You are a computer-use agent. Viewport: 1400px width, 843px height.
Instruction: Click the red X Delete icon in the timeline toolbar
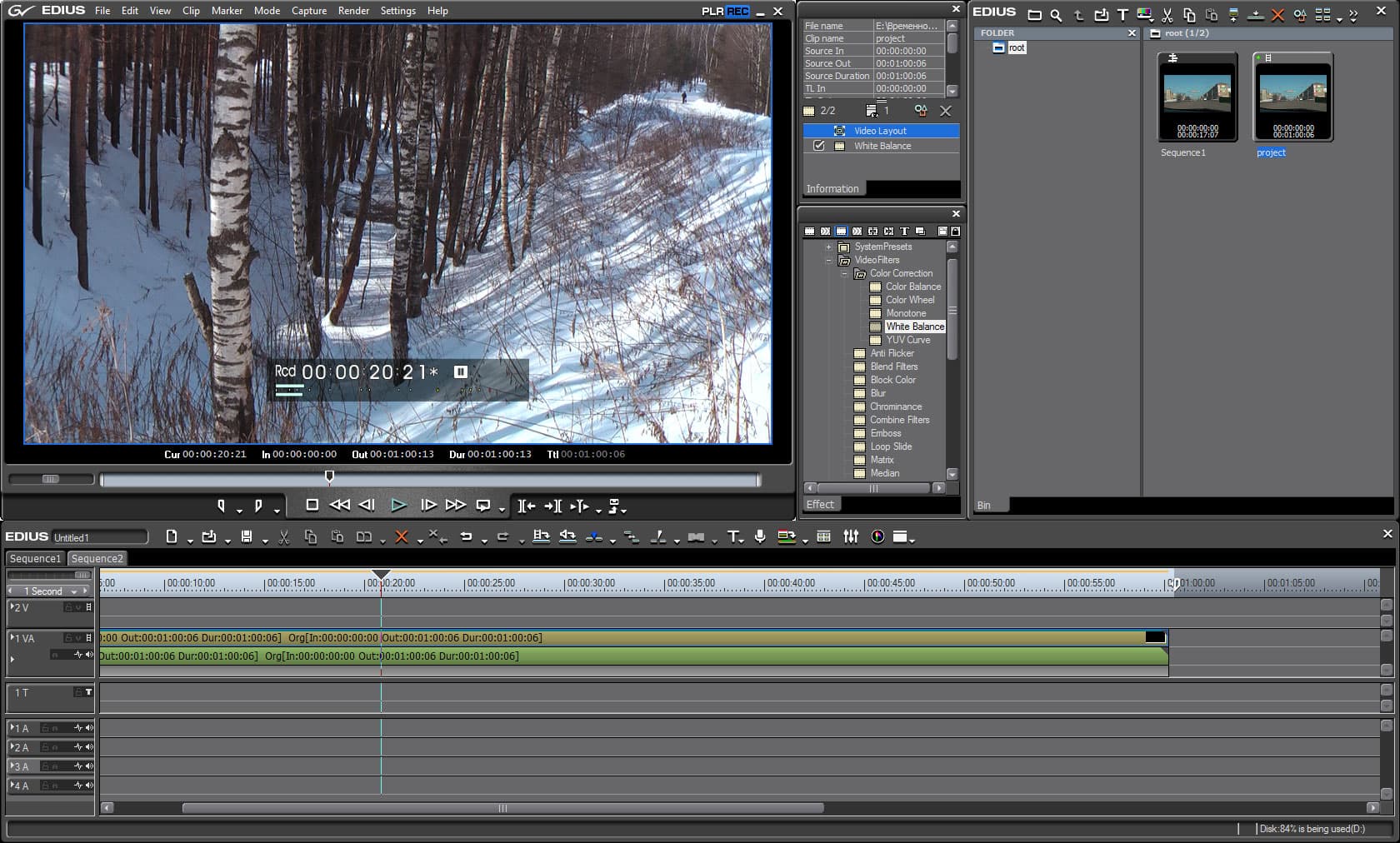[401, 537]
